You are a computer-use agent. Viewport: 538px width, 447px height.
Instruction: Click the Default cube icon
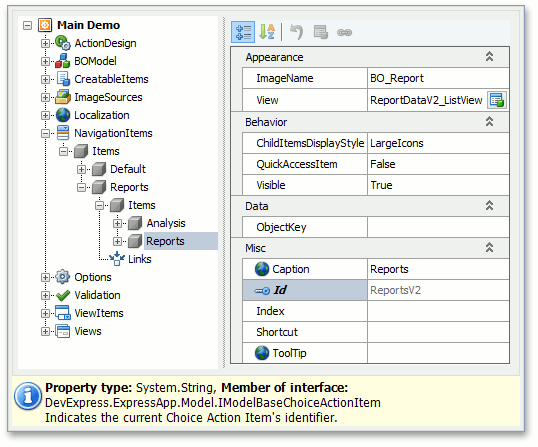99,169
